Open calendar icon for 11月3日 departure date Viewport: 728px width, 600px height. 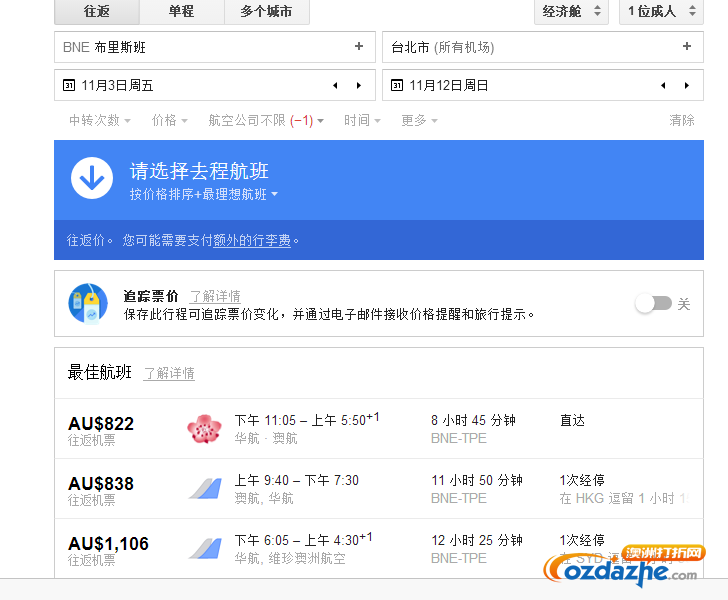pyautogui.click(x=69, y=85)
